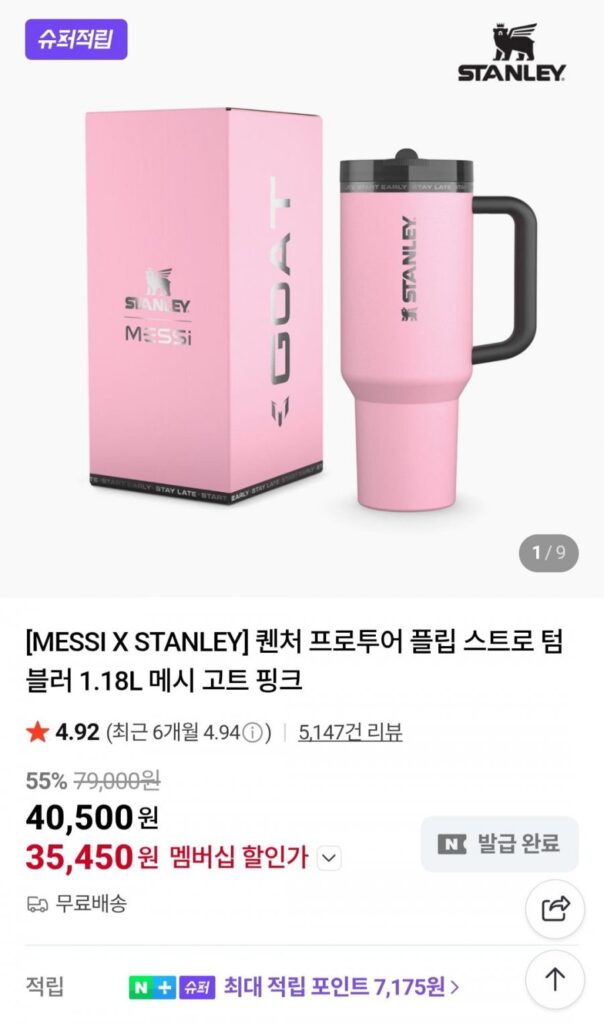Tap the 슈퍼적립 purple badge
The image size is (604, 1024).
point(76,40)
